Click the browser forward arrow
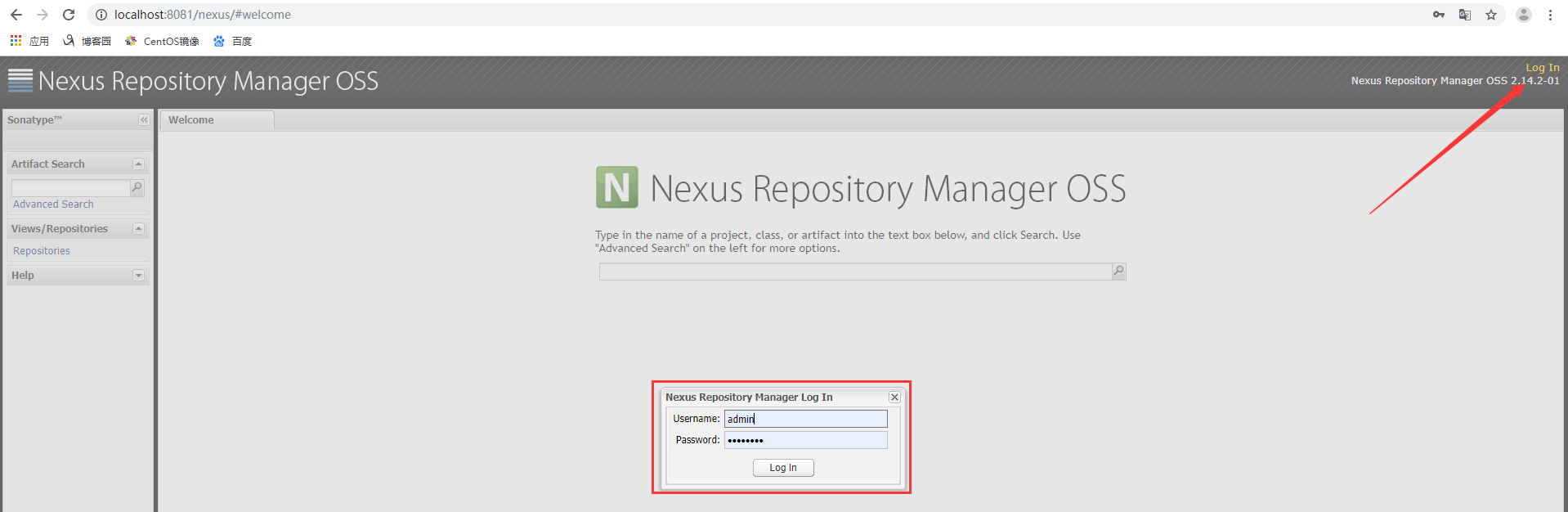 pyautogui.click(x=43, y=15)
